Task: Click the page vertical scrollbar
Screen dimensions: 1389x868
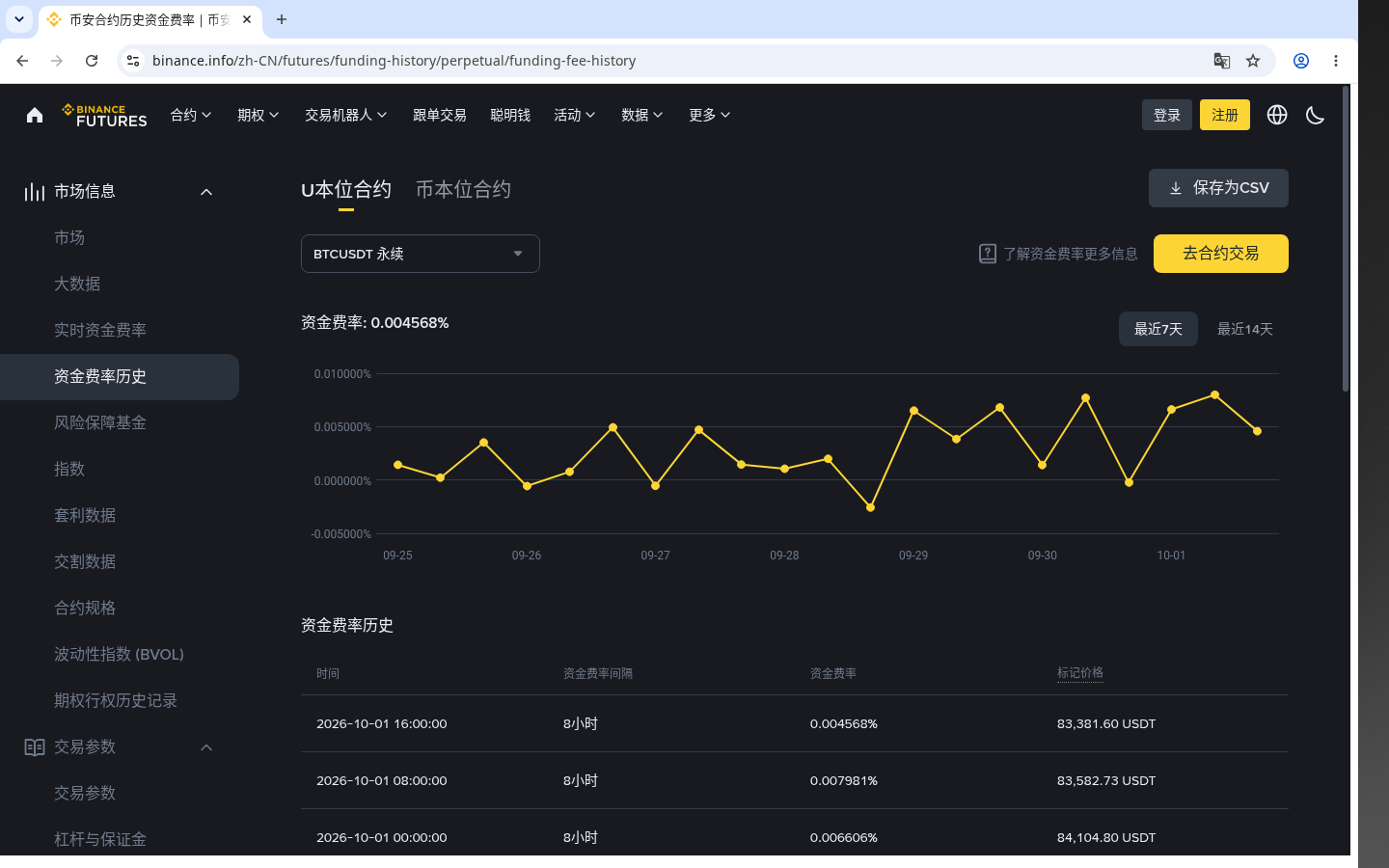Action: (1346, 239)
